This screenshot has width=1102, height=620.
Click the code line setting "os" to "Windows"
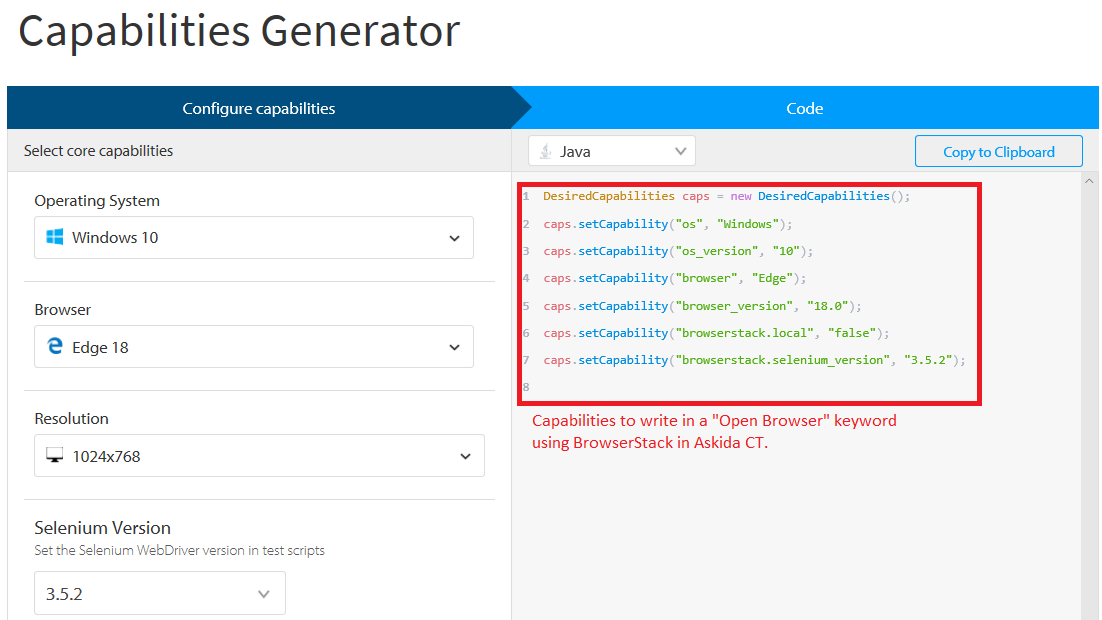coord(668,224)
